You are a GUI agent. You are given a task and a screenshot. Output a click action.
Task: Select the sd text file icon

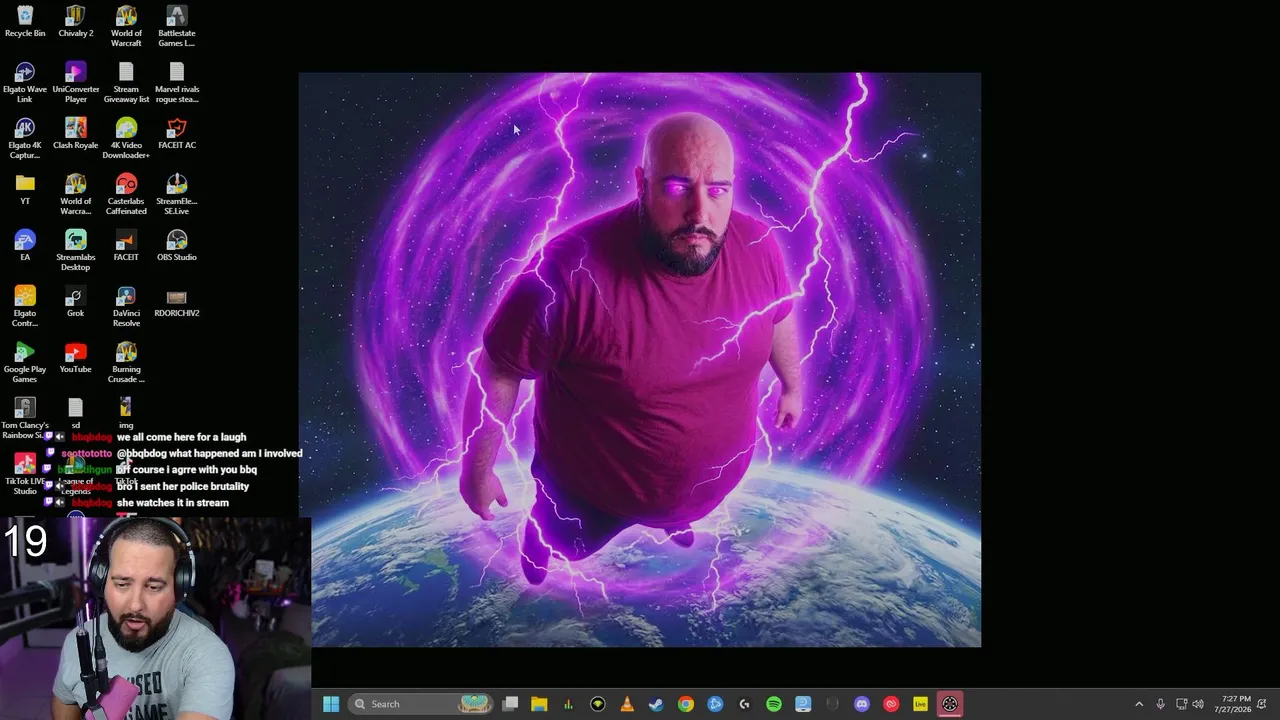76,413
